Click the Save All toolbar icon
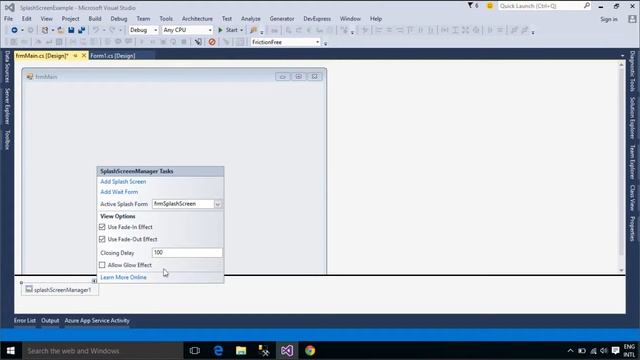Viewport: 640px width, 360px height. (82, 30)
